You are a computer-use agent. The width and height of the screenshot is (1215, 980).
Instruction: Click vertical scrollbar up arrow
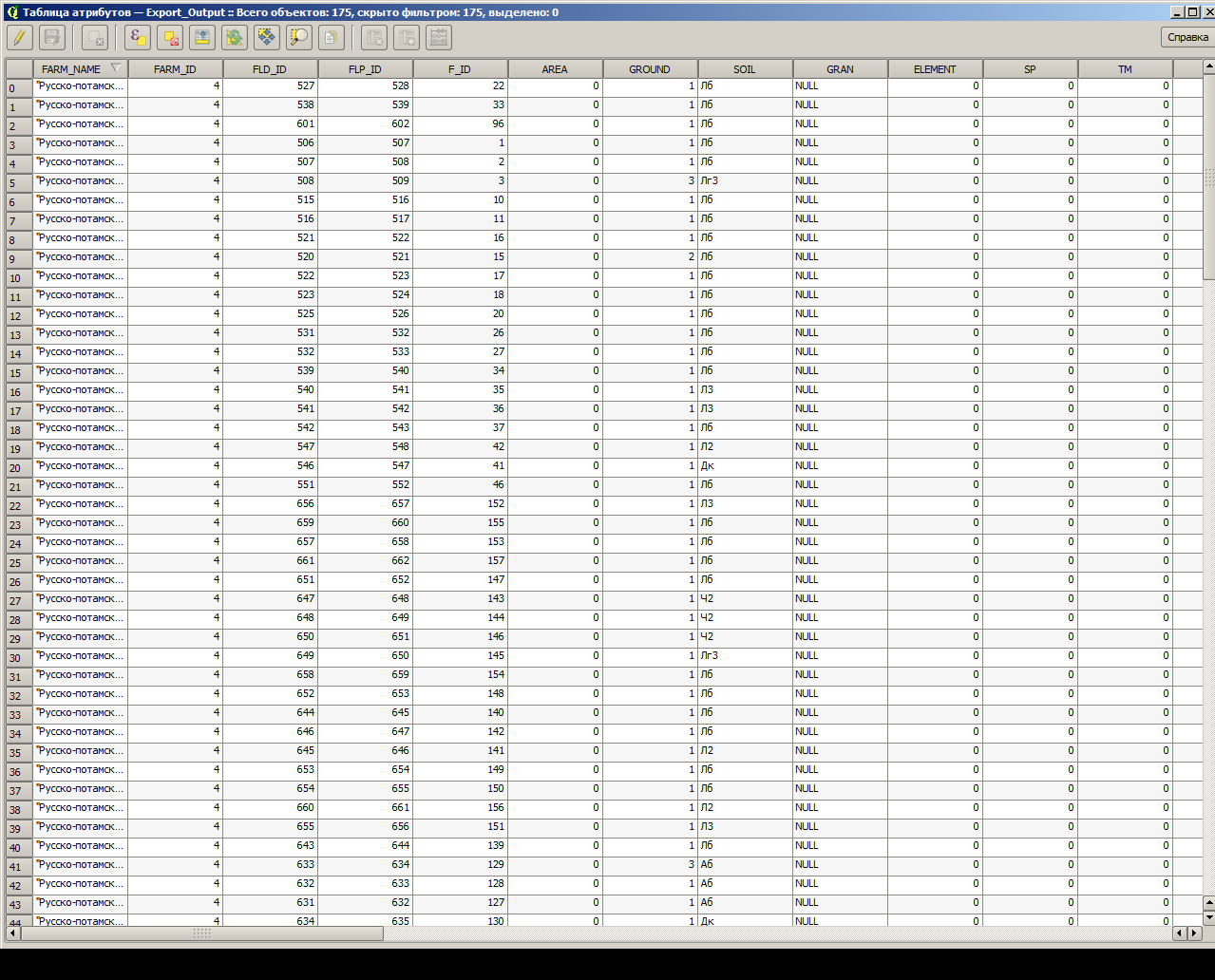click(1208, 66)
